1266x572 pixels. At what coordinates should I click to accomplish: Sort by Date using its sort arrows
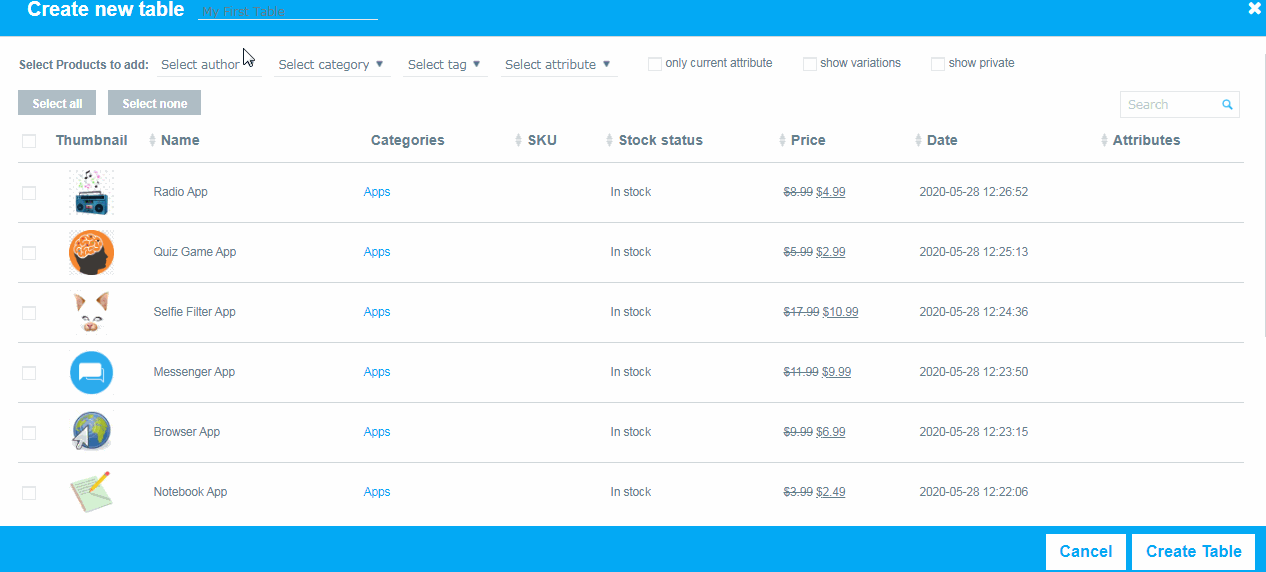(919, 140)
